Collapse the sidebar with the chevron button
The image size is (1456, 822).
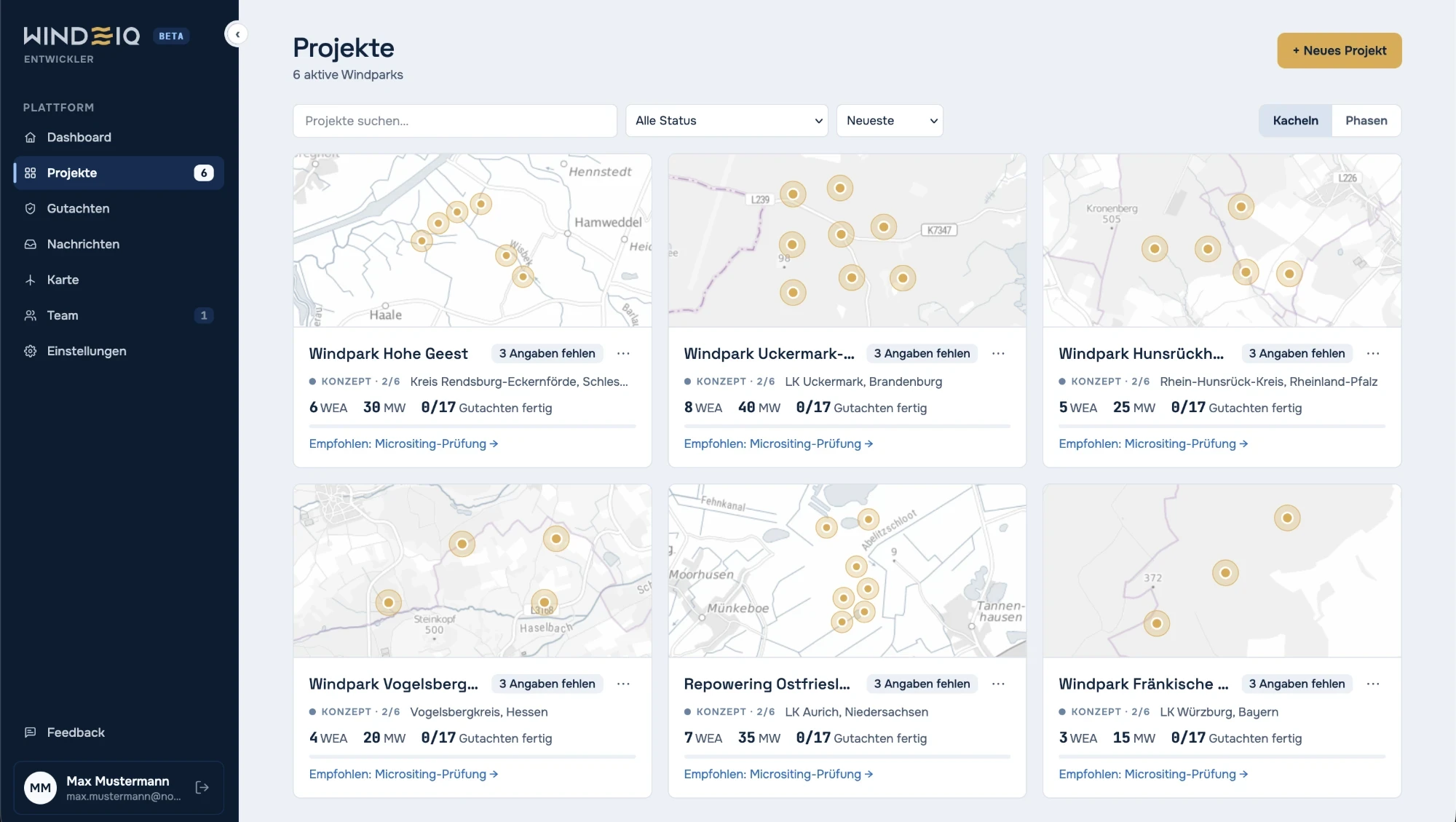(x=237, y=34)
